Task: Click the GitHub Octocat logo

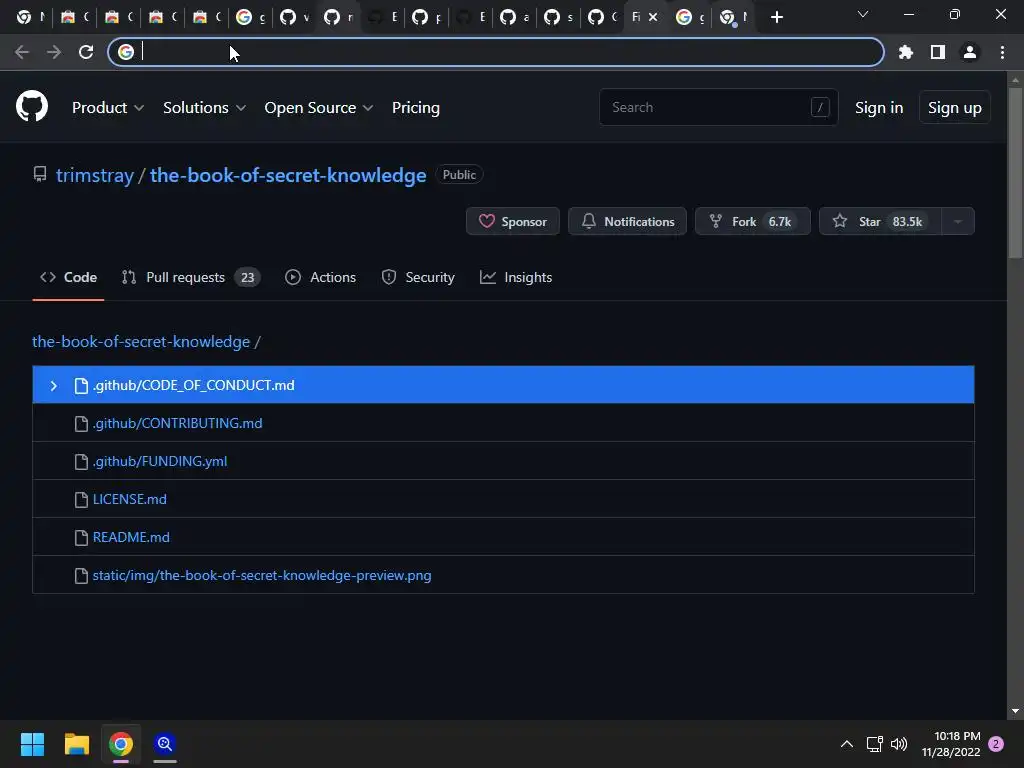Action: [32, 106]
